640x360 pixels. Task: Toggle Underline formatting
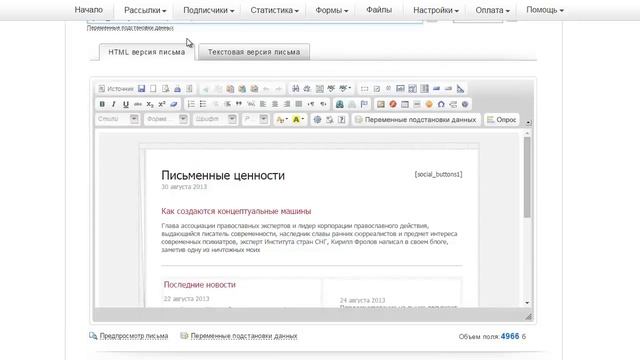[126, 104]
